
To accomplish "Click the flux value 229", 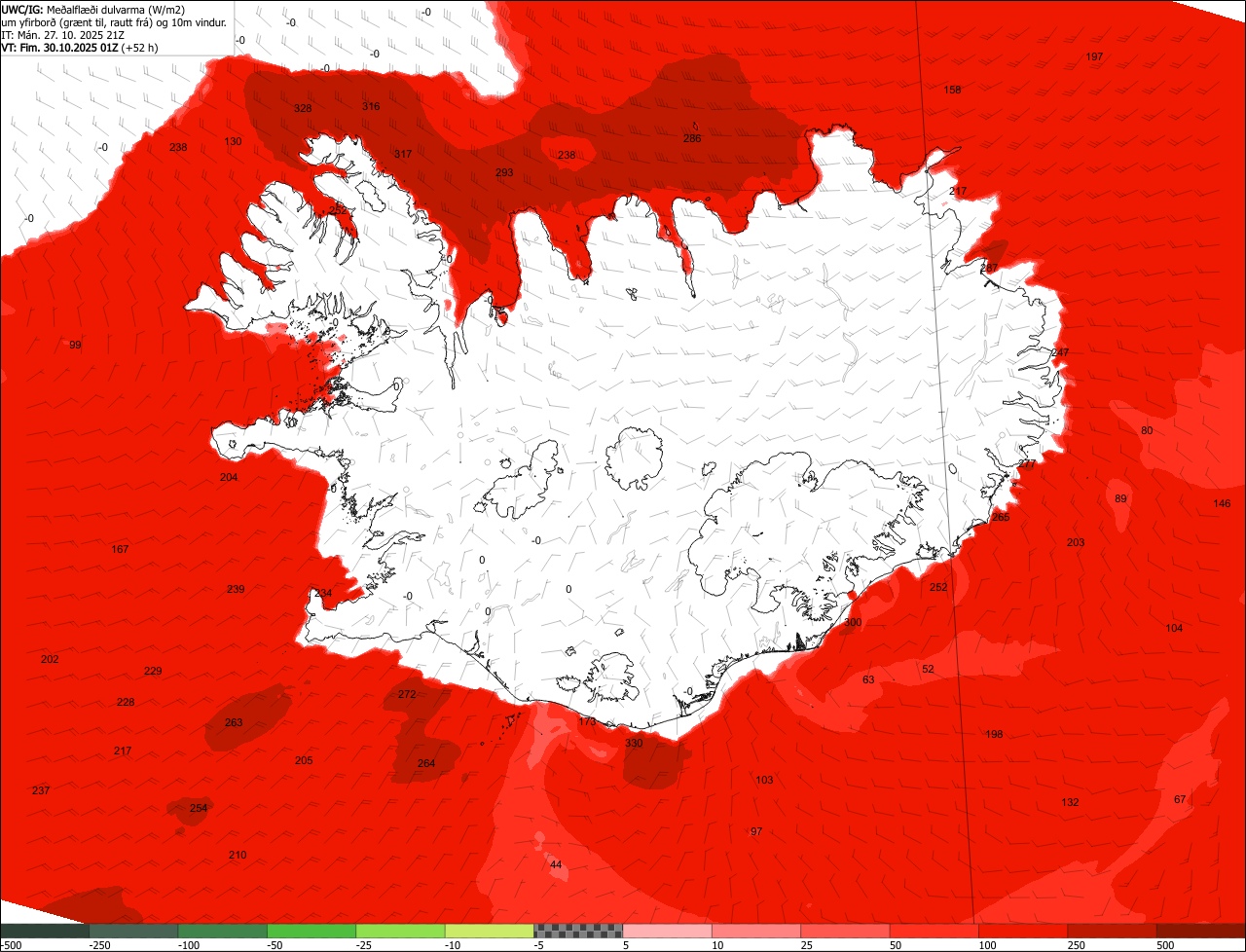I will [153, 671].
